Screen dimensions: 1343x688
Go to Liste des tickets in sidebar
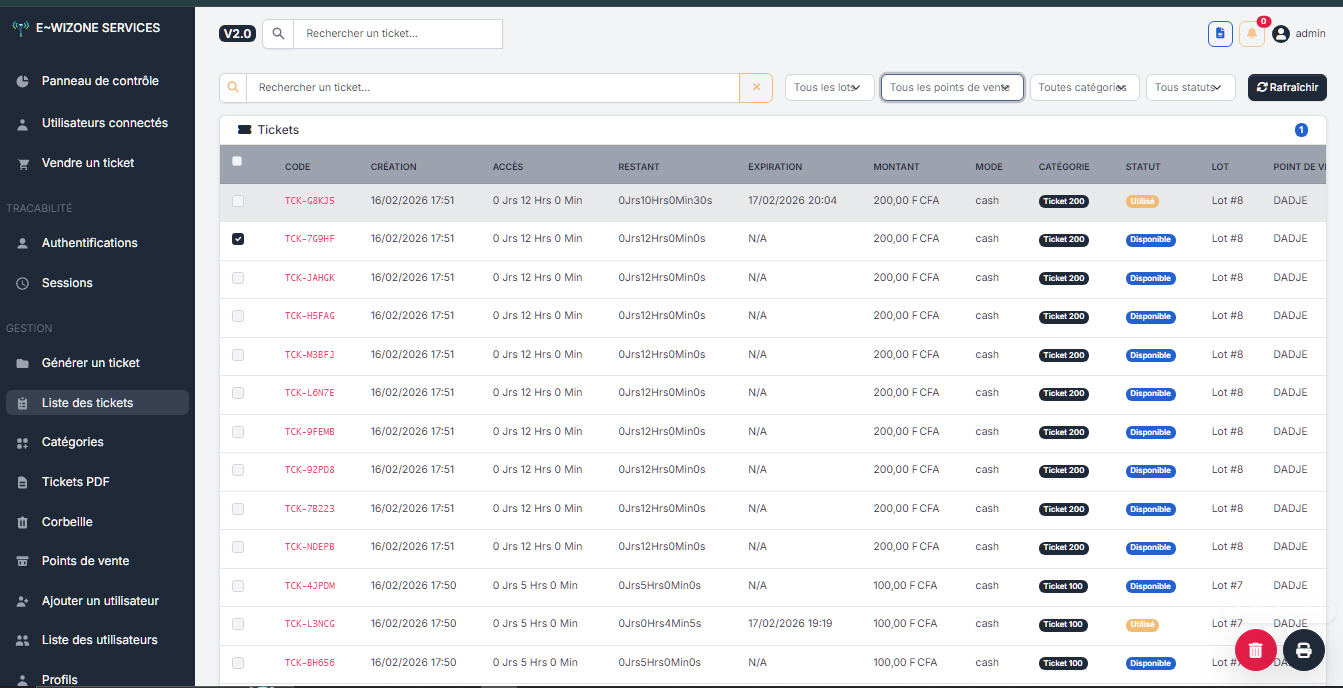pos(86,402)
